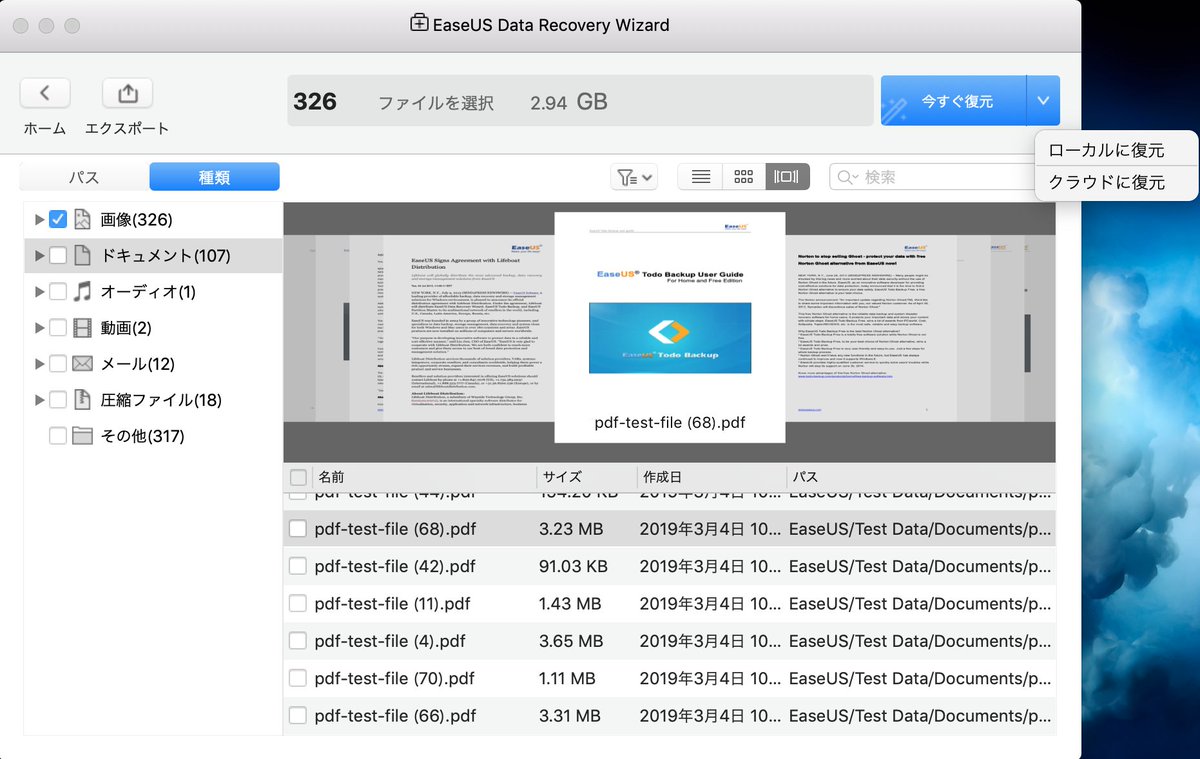
Task: Click the EaseUS title bar app icon
Action: click(x=420, y=24)
